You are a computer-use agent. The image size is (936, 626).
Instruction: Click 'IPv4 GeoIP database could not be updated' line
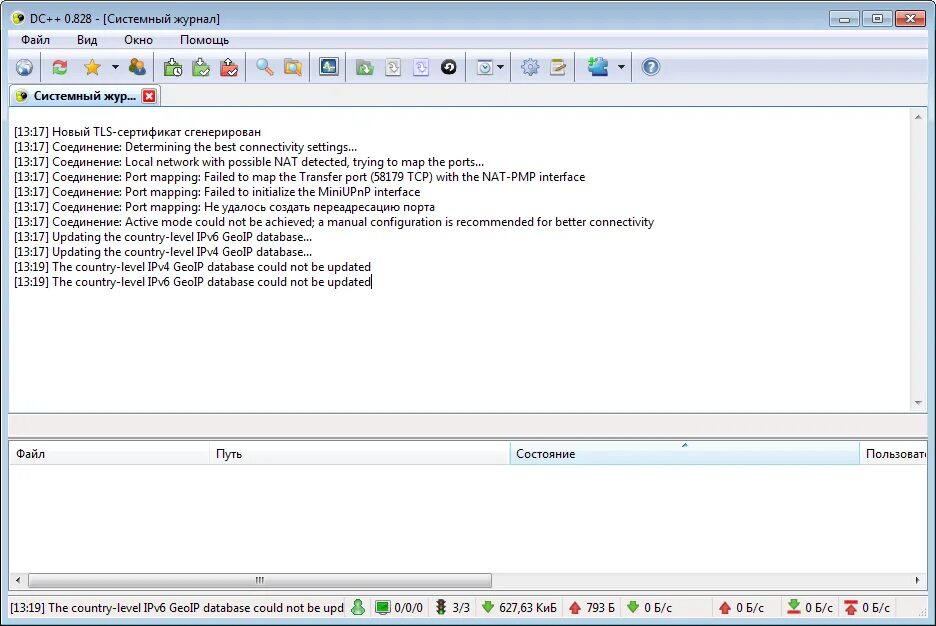pyautogui.click(x=192, y=267)
